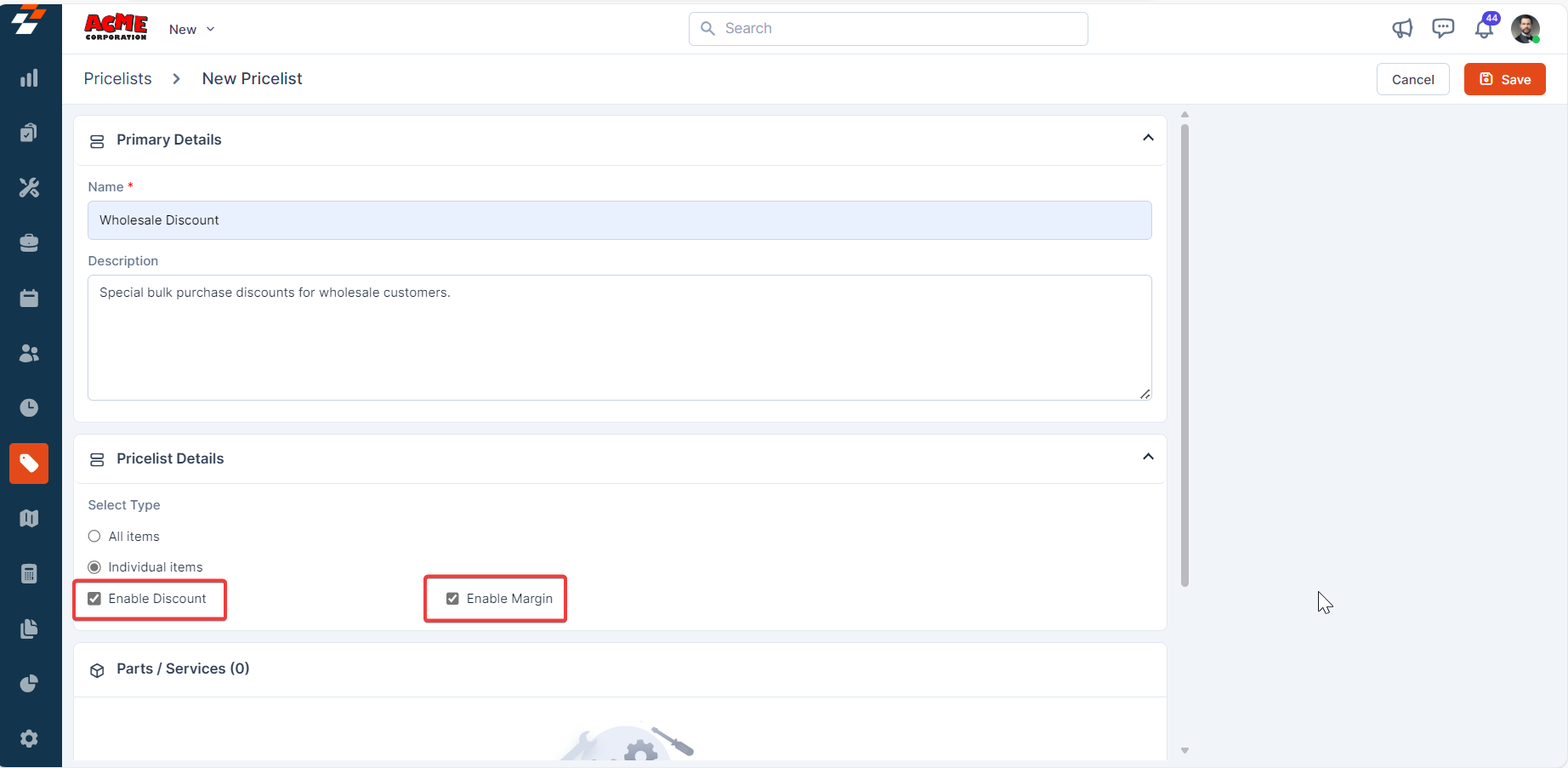Screen dimensions: 1568x768
Task: Open the notifications bell with 44 badge
Action: coord(1485,27)
